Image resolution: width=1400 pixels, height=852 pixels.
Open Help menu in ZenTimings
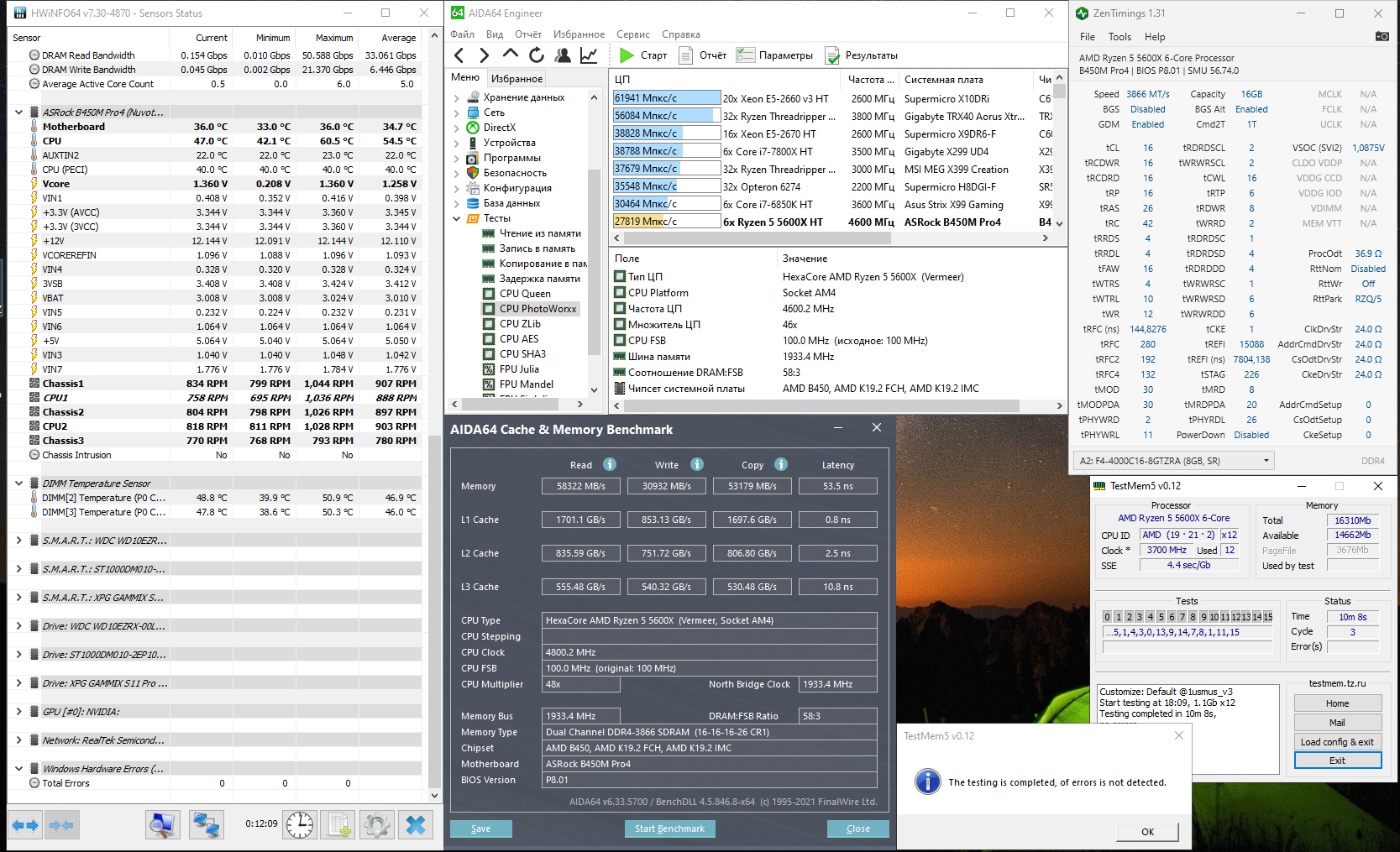click(1155, 37)
